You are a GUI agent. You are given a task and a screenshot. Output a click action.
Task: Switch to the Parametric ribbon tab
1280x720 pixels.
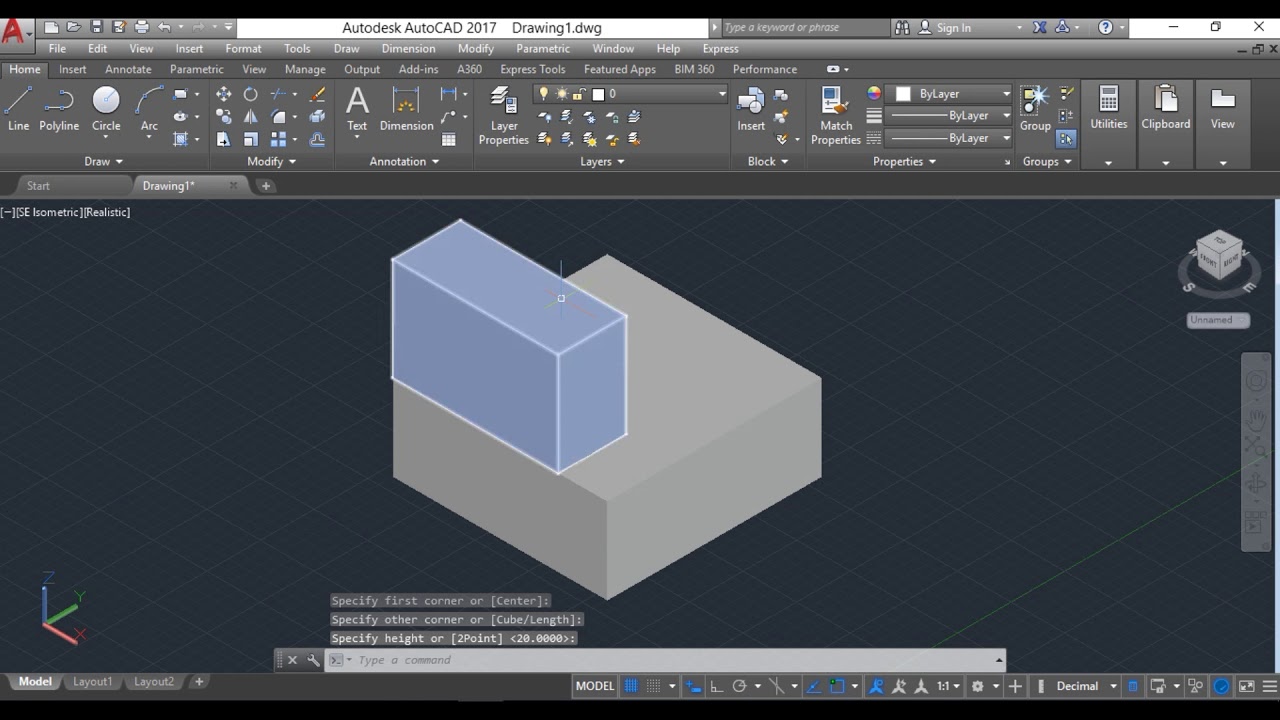pos(197,69)
